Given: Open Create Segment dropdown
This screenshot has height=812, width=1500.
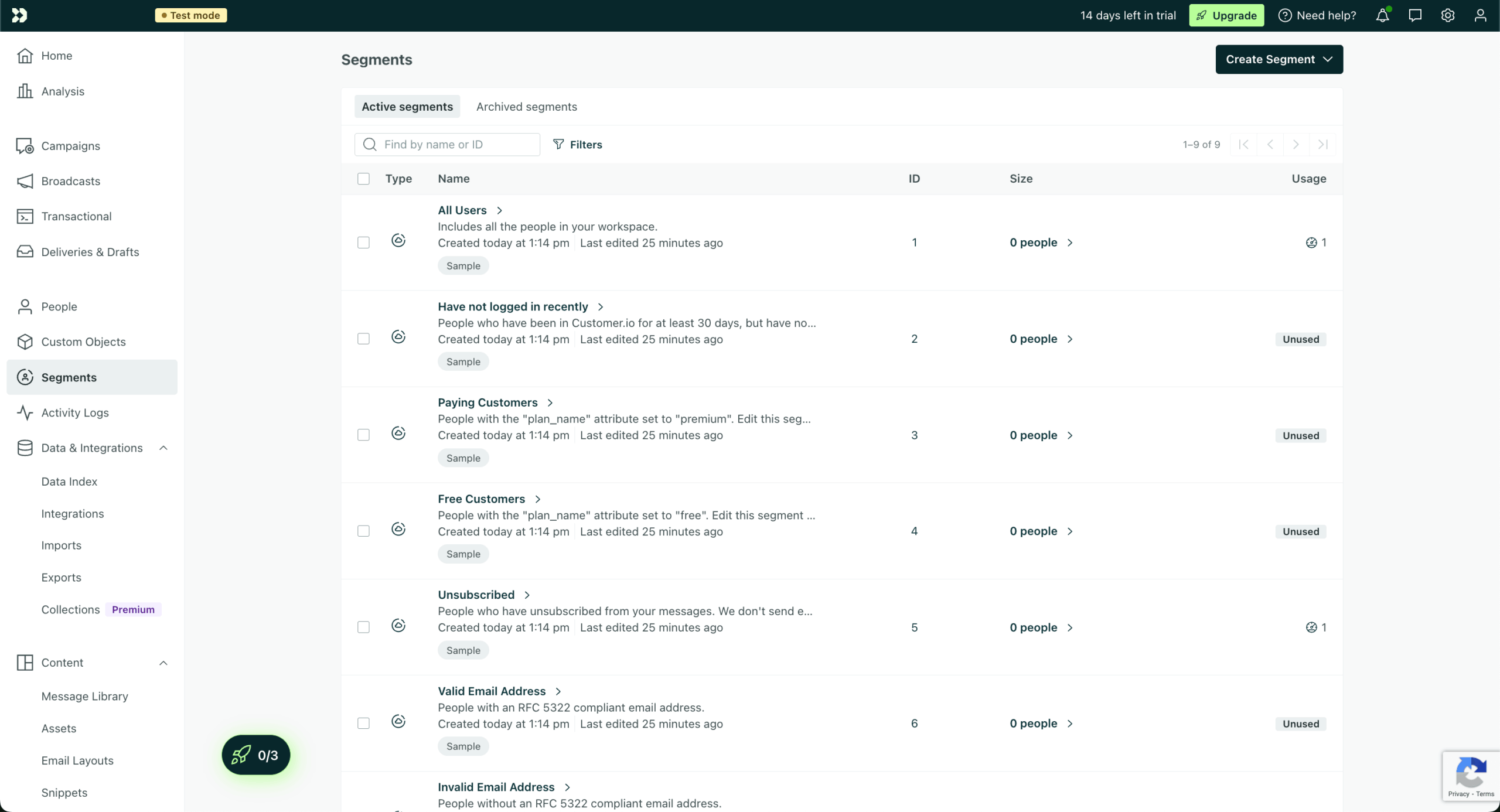Looking at the screenshot, I should point(1279,59).
